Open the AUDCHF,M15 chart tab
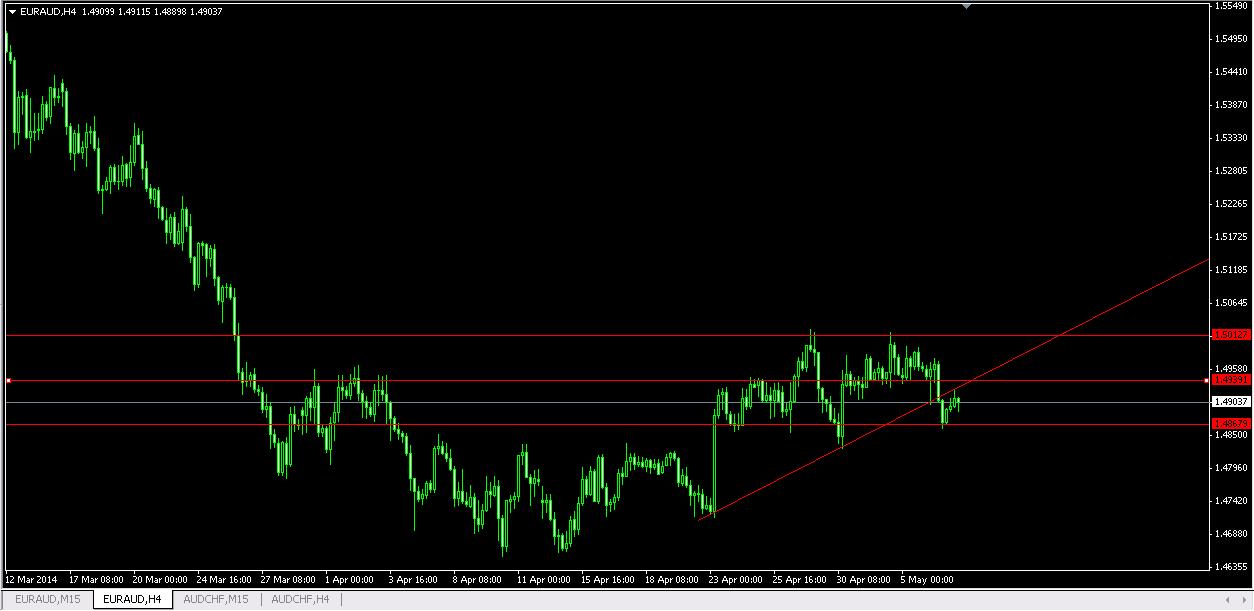Screen dimensions: 1254x611 point(215,599)
